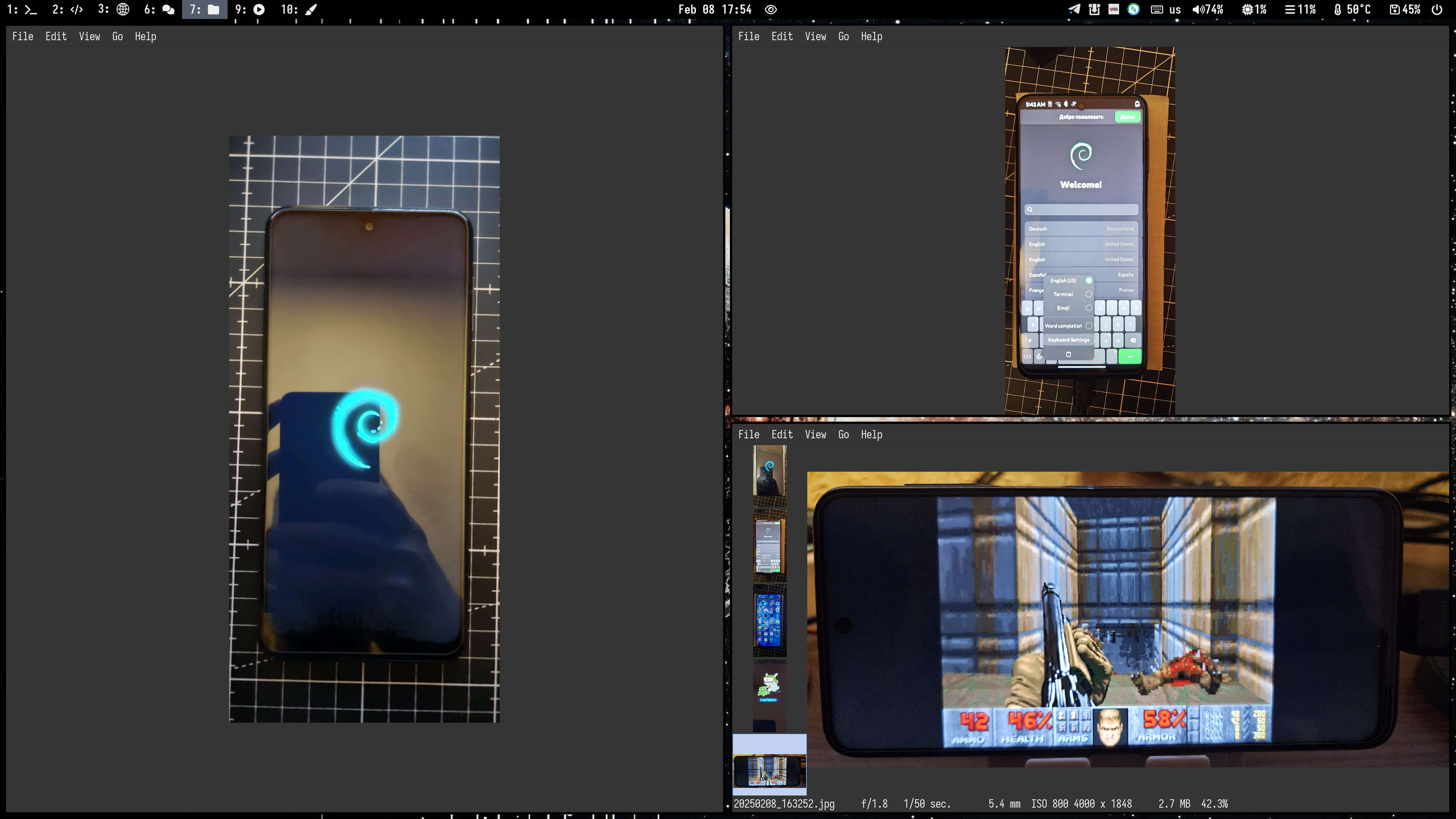Click the exposure value 1/50 sec.

927,804
